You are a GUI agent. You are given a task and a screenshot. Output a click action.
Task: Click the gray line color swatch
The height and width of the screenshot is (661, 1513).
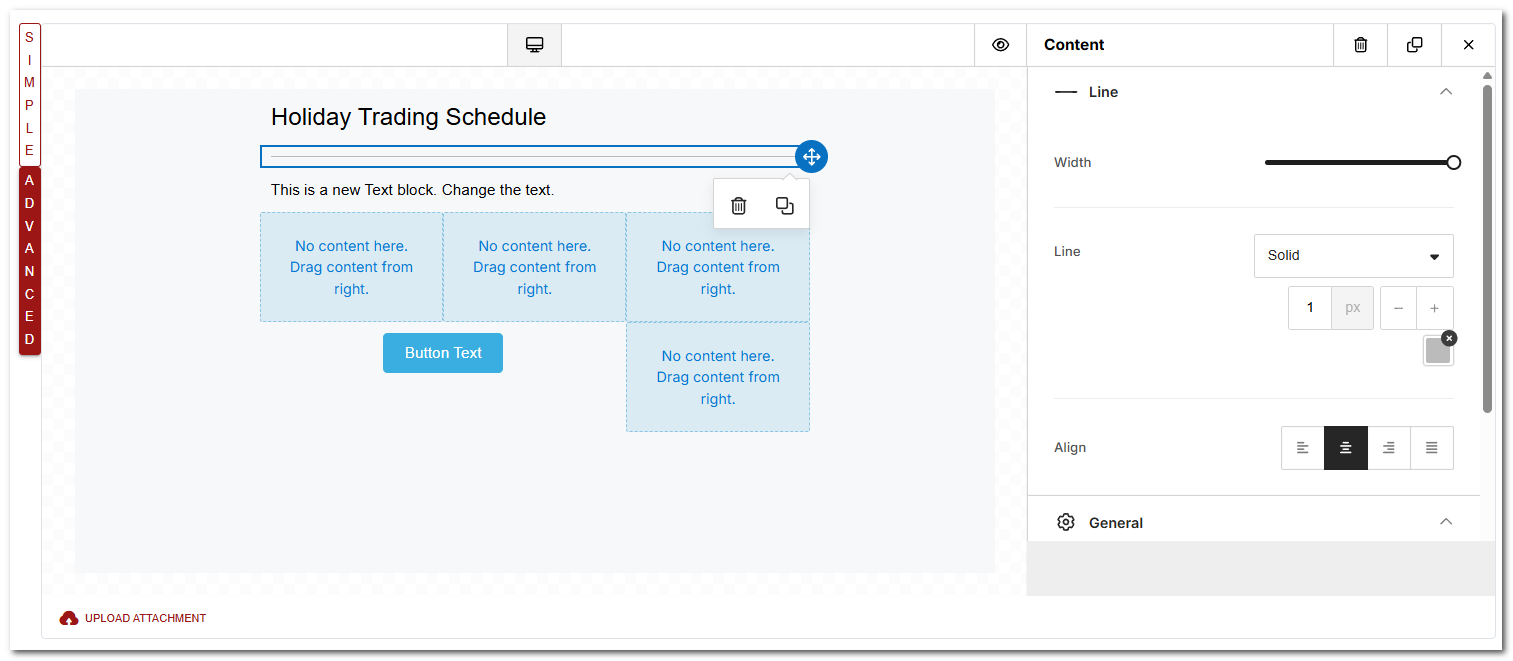1437,352
